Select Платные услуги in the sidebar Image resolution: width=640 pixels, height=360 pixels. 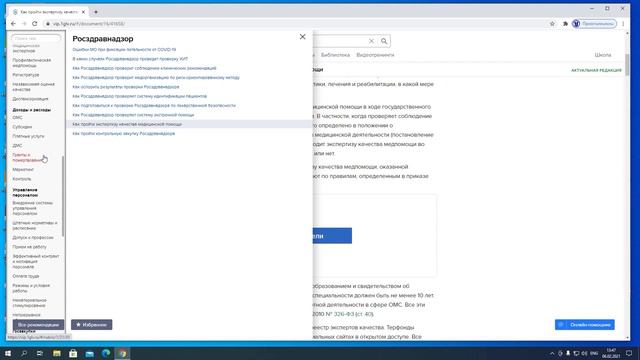tap(28, 136)
